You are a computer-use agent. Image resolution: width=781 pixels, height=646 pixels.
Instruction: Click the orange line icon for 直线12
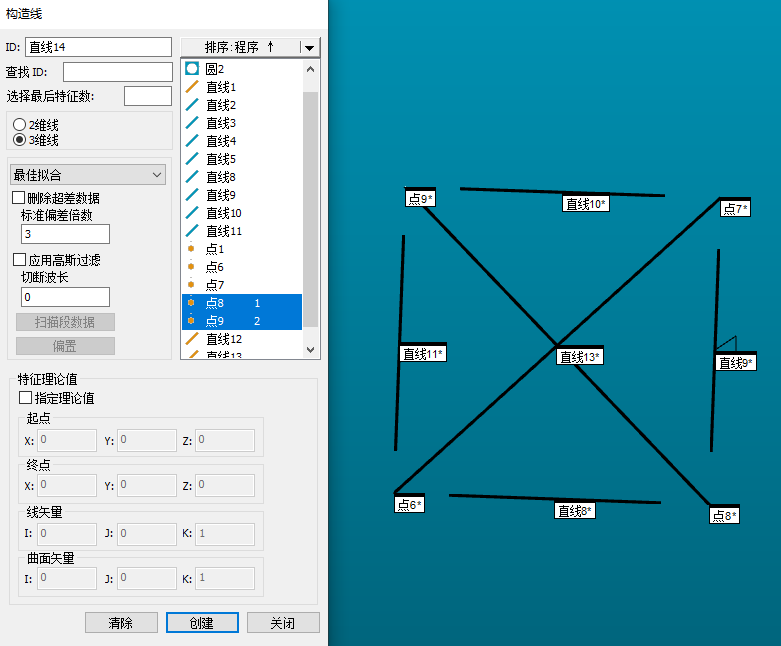click(192, 339)
